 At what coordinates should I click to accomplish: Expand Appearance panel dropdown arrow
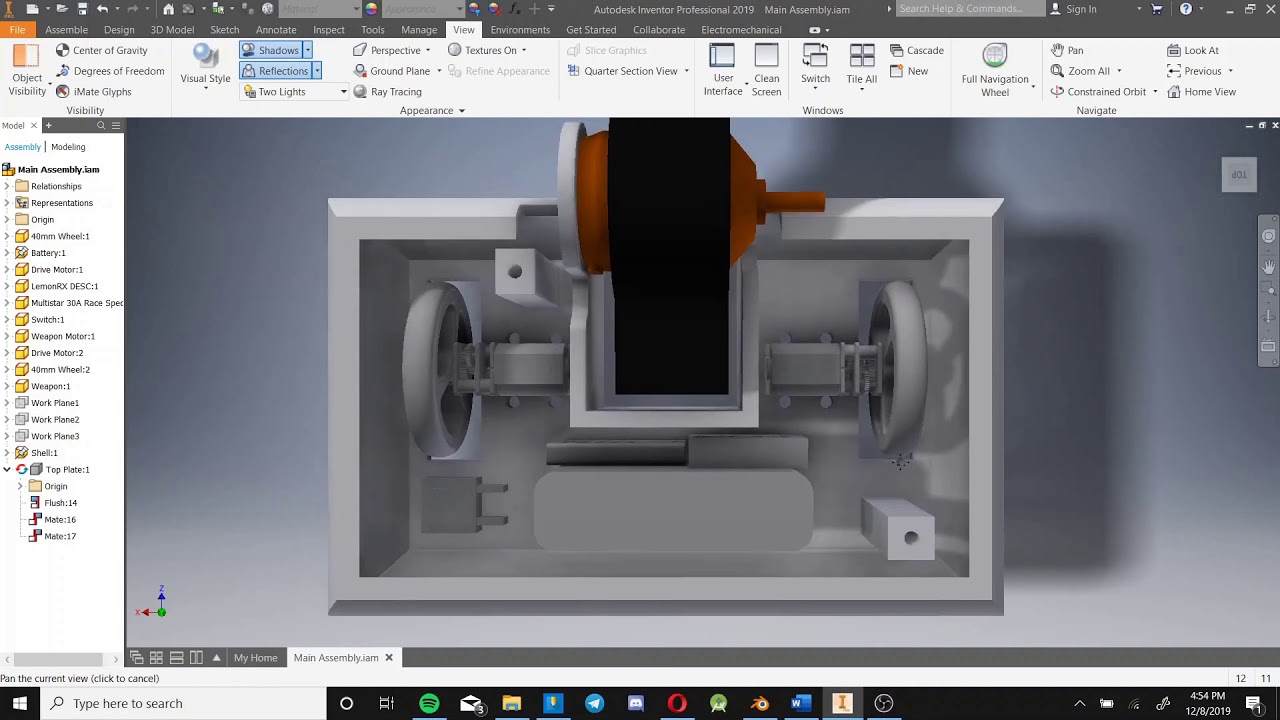tap(462, 111)
